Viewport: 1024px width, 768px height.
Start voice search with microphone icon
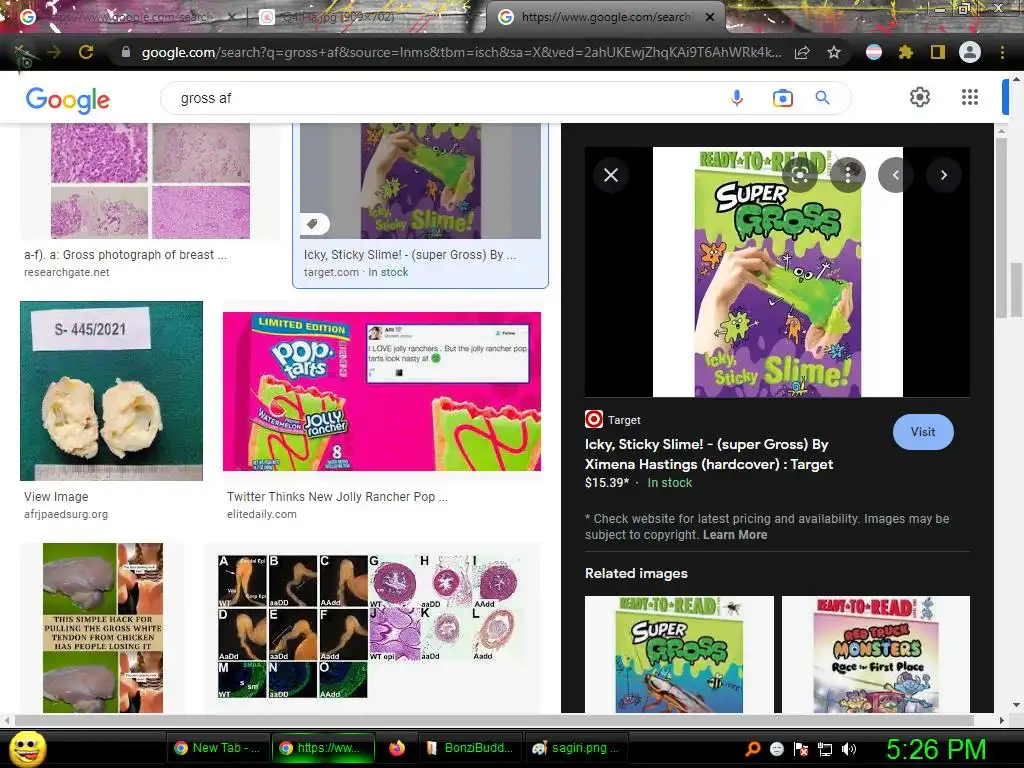click(737, 98)
